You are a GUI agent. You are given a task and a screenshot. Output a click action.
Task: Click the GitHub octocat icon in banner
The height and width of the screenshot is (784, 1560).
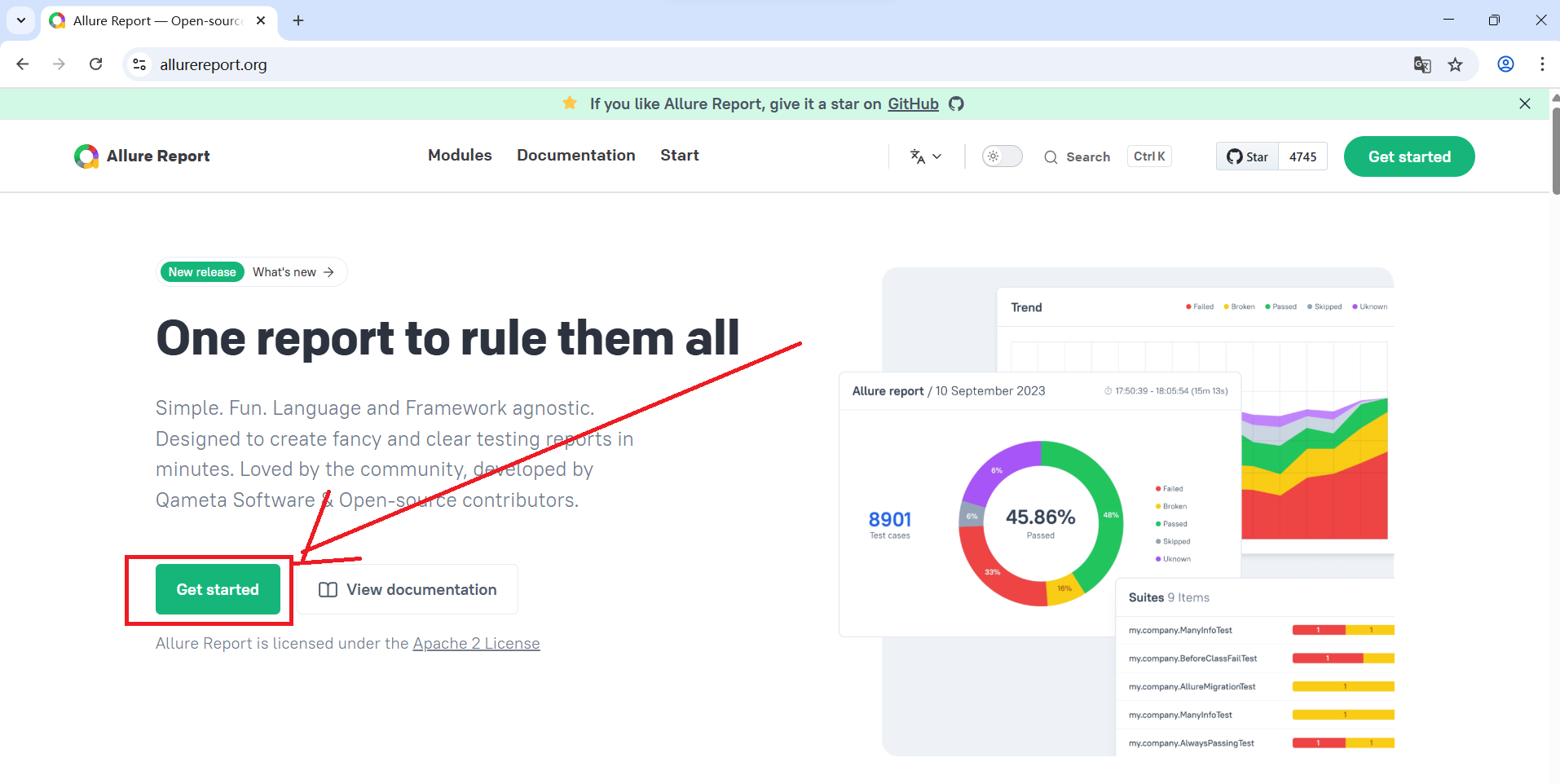[957, 104]
